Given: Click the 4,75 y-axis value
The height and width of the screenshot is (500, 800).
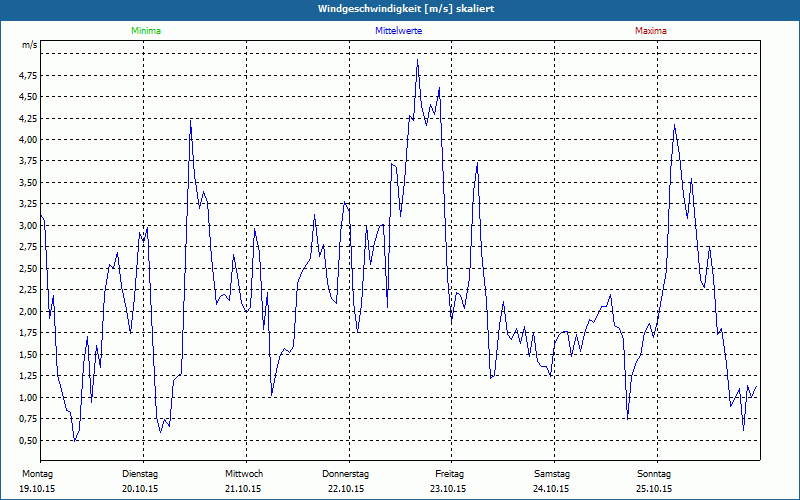Looking at the screenshot, I should (x=29, y=76).
